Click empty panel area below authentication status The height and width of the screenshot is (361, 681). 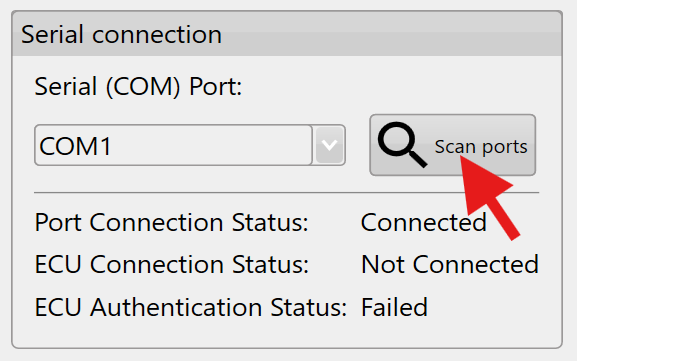point(287,334)
